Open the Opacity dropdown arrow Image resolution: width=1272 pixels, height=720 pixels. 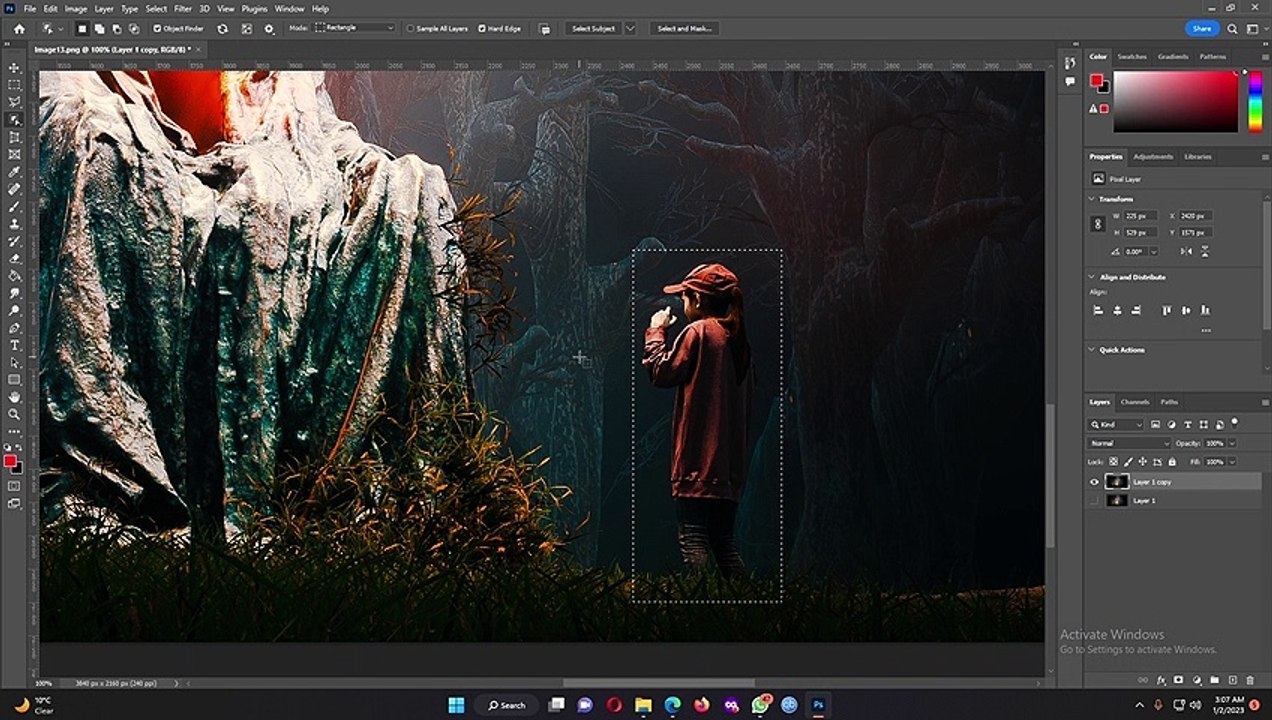pos(1231,443)
